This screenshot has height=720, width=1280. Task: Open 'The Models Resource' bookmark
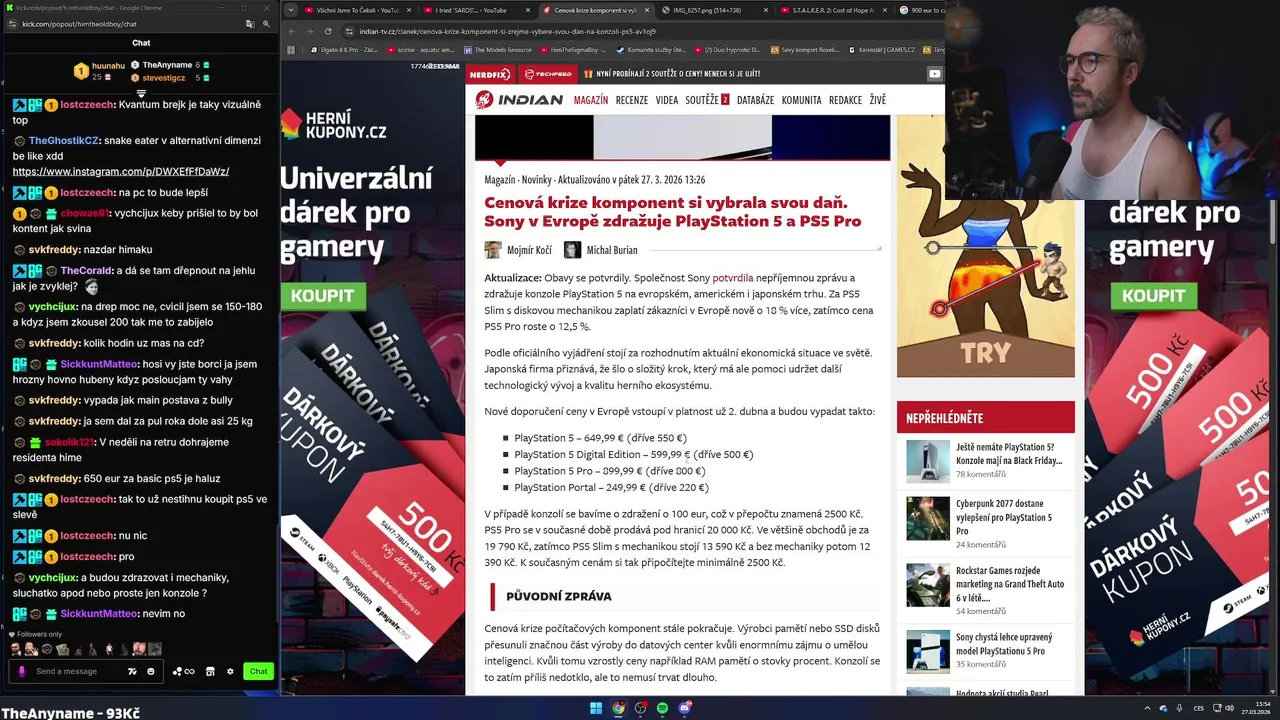497,49
